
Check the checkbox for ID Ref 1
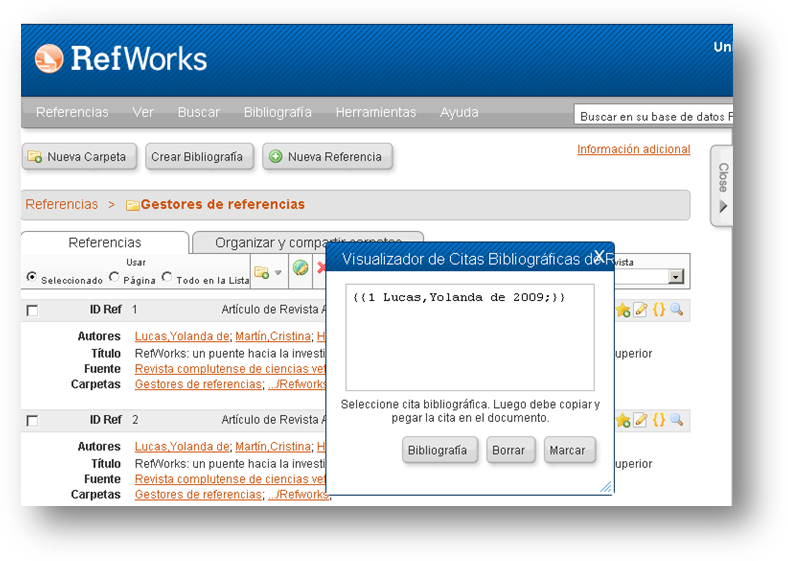pyautogui.click(x=32, y=311)
